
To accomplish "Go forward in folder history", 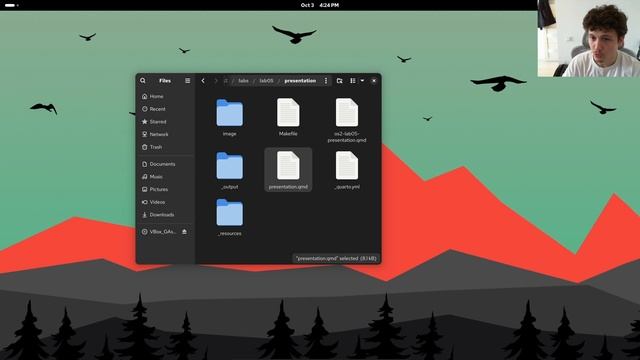I will coord(216,81).
